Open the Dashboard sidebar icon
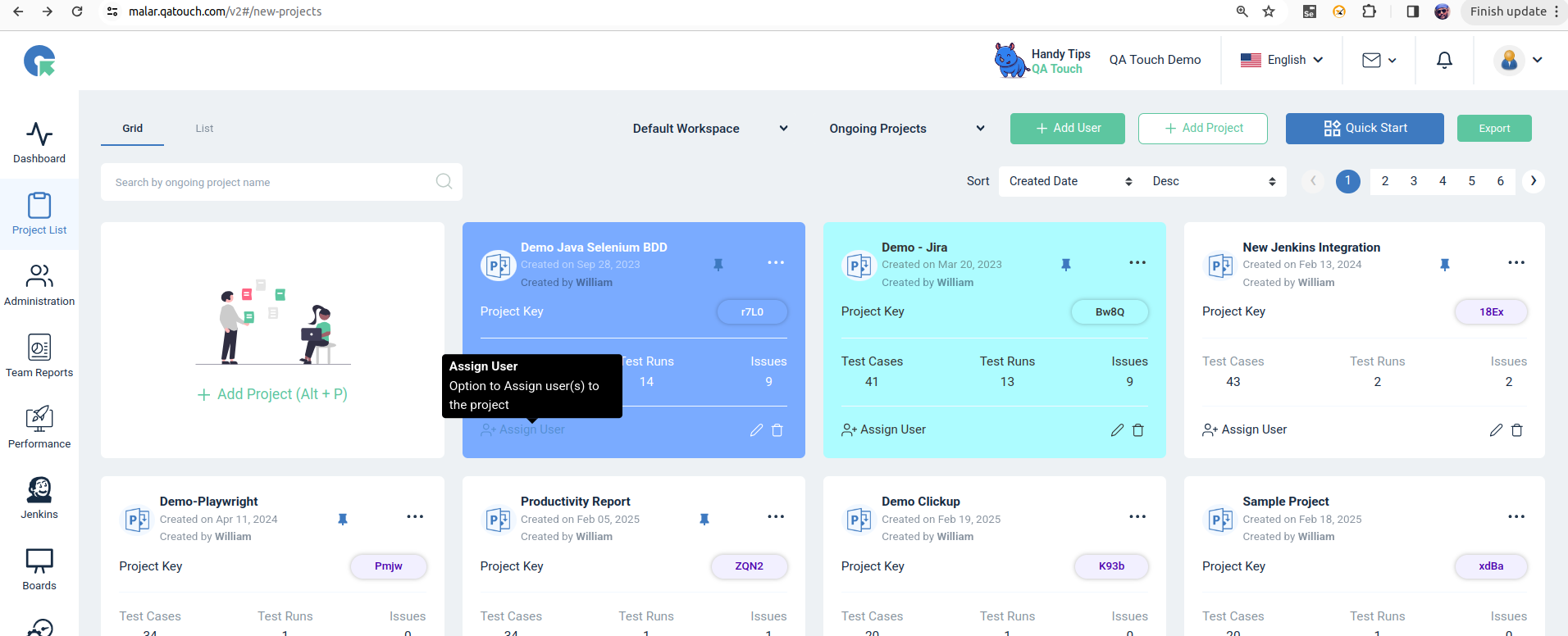This screenshot has height=636, width=1568. click(x=39, y=143)
